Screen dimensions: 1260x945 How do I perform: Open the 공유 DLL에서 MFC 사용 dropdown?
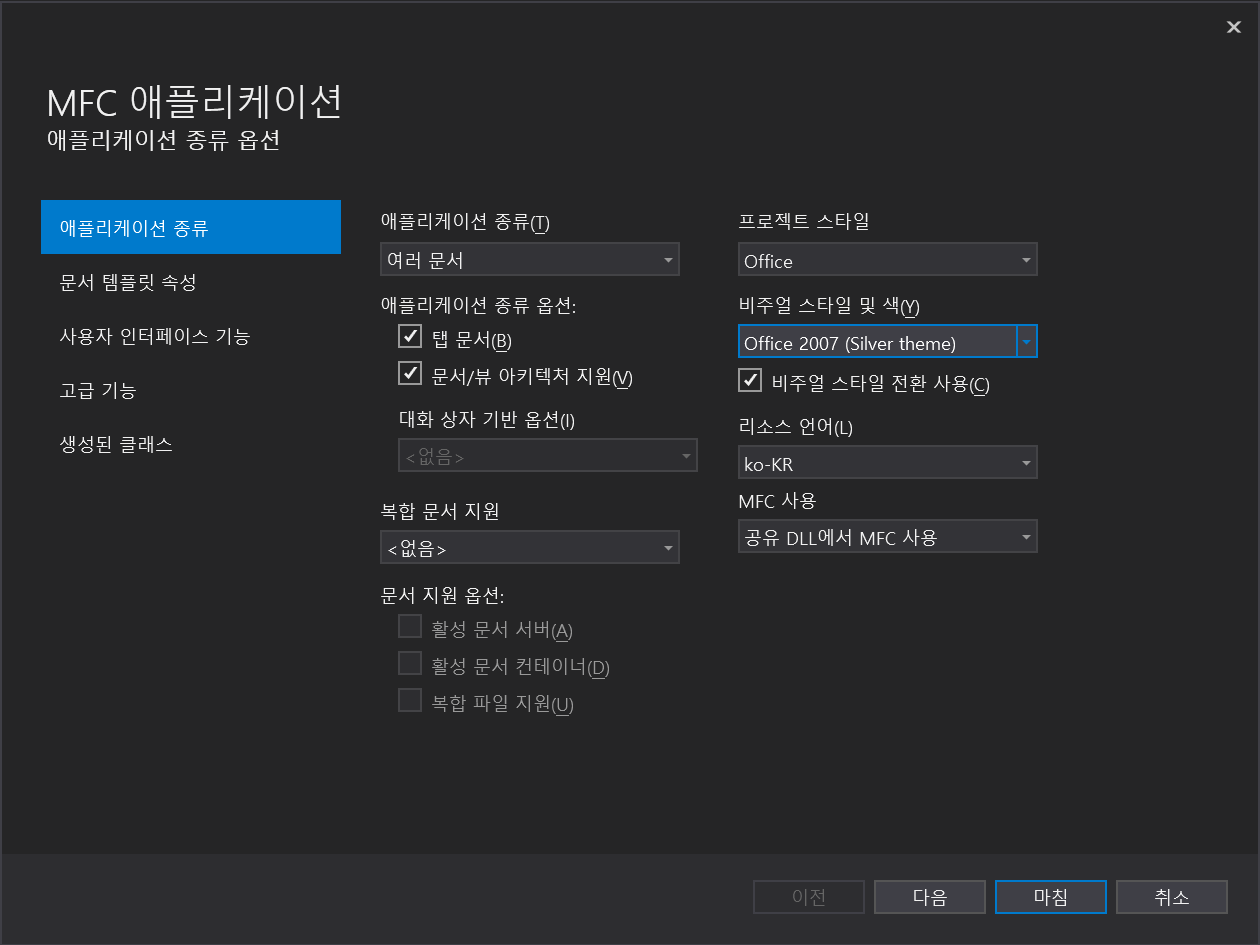click(888, 536)
